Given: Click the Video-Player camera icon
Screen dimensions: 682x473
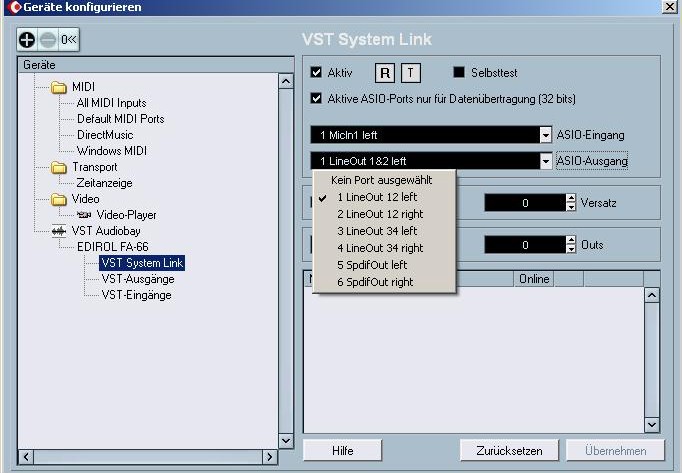Looking at the screenshot, I should point(84,215).
